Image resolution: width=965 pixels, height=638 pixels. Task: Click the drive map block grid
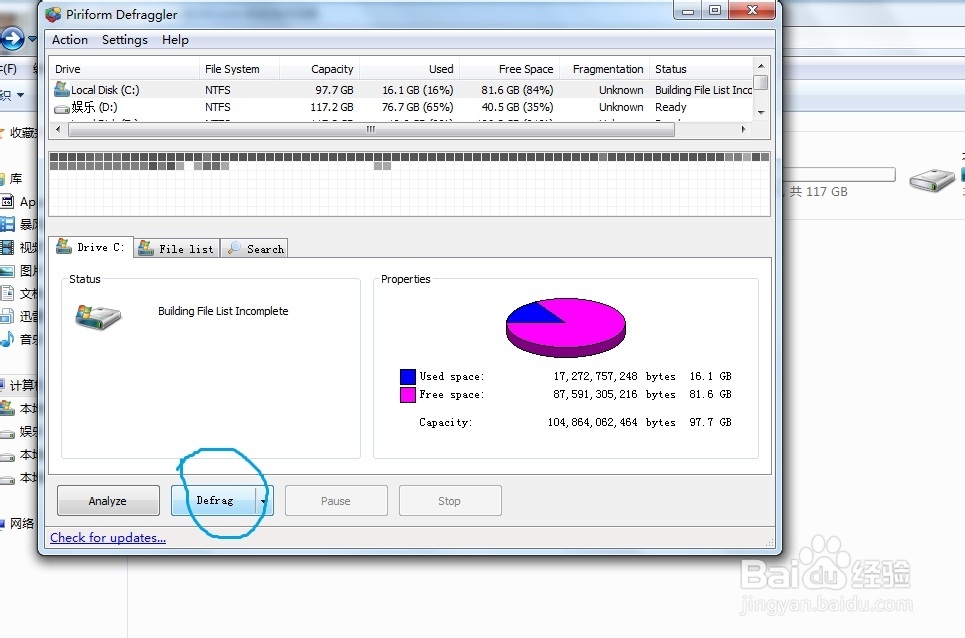409,184
